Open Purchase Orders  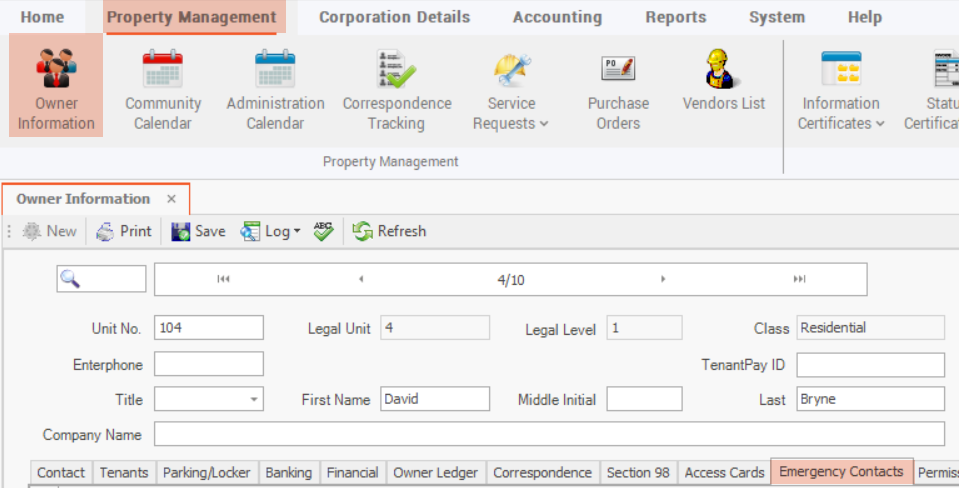click(618, 90)
